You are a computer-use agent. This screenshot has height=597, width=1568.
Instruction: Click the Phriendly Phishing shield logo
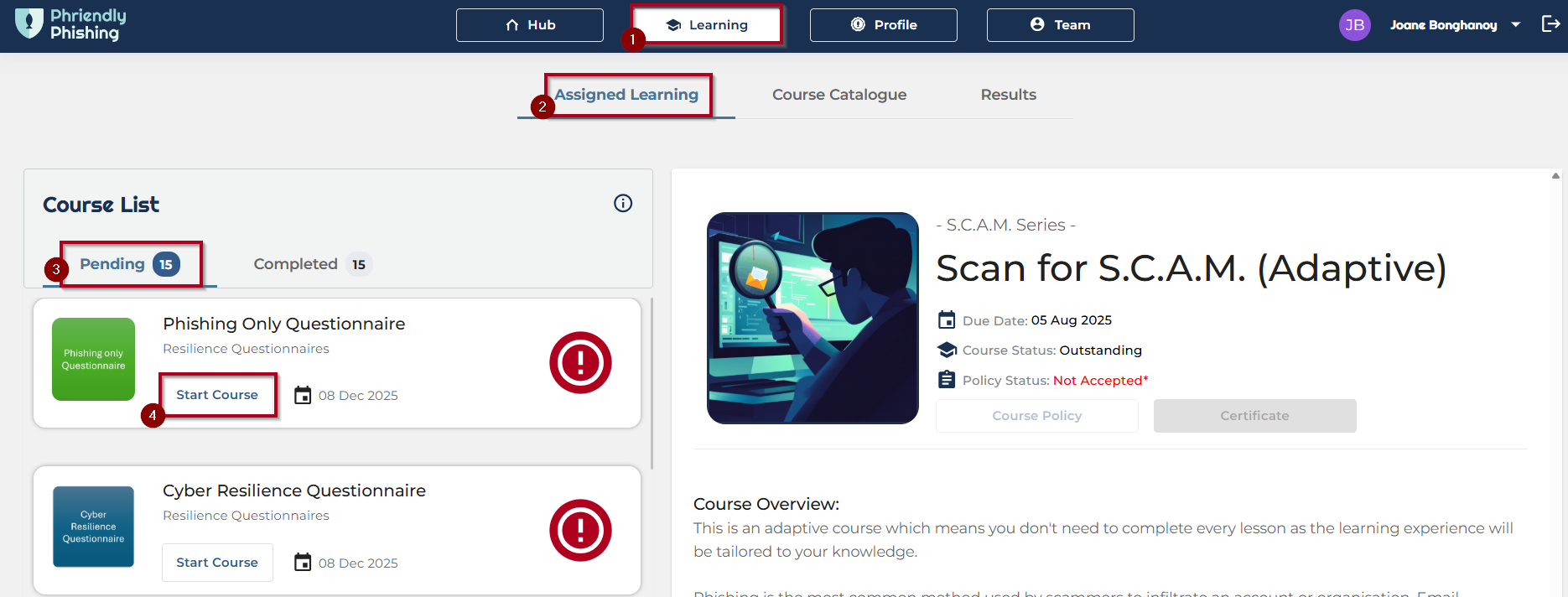click(x=29, y=23)
